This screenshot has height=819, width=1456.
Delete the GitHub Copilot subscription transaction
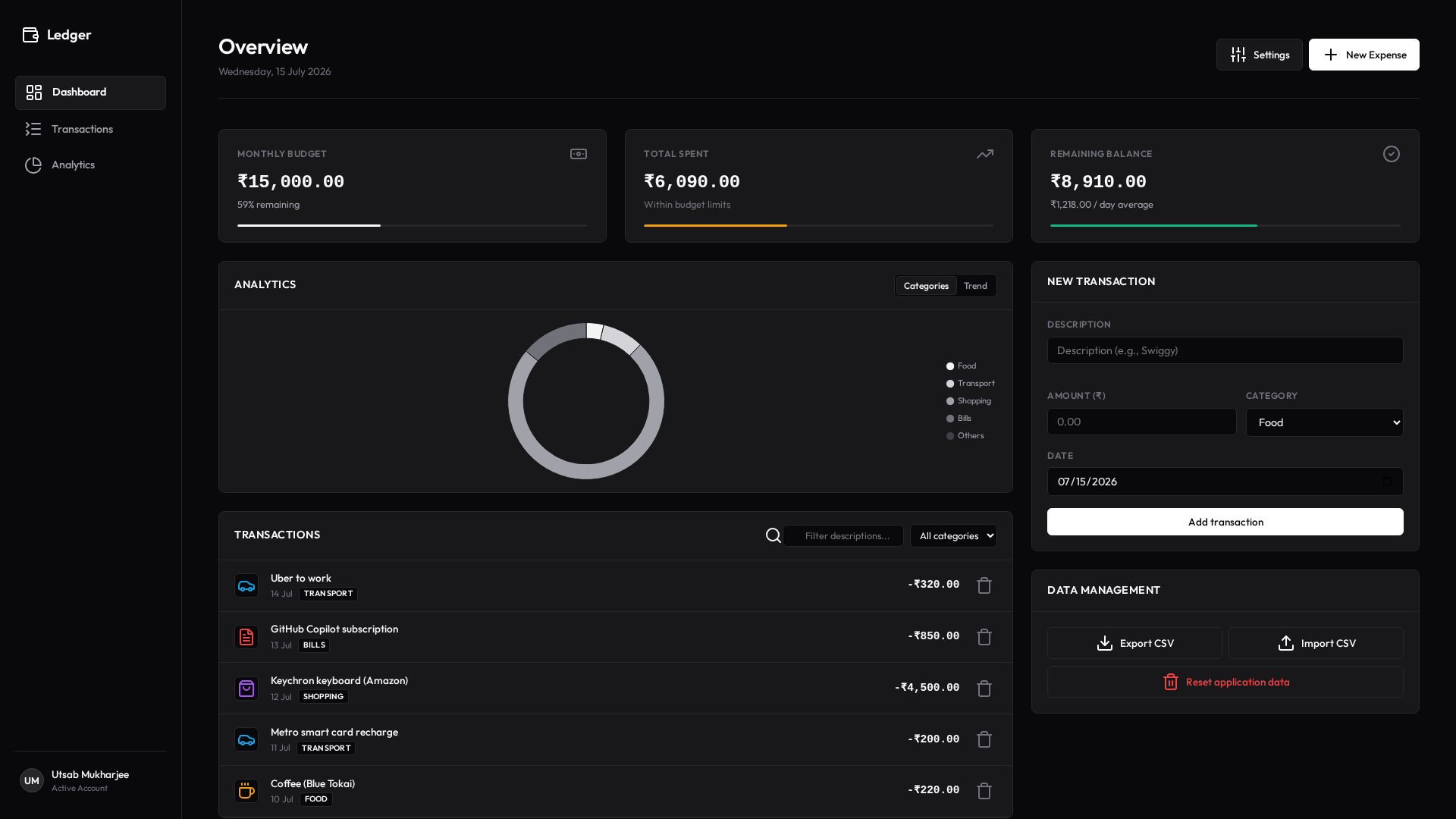tap(984, 637)
